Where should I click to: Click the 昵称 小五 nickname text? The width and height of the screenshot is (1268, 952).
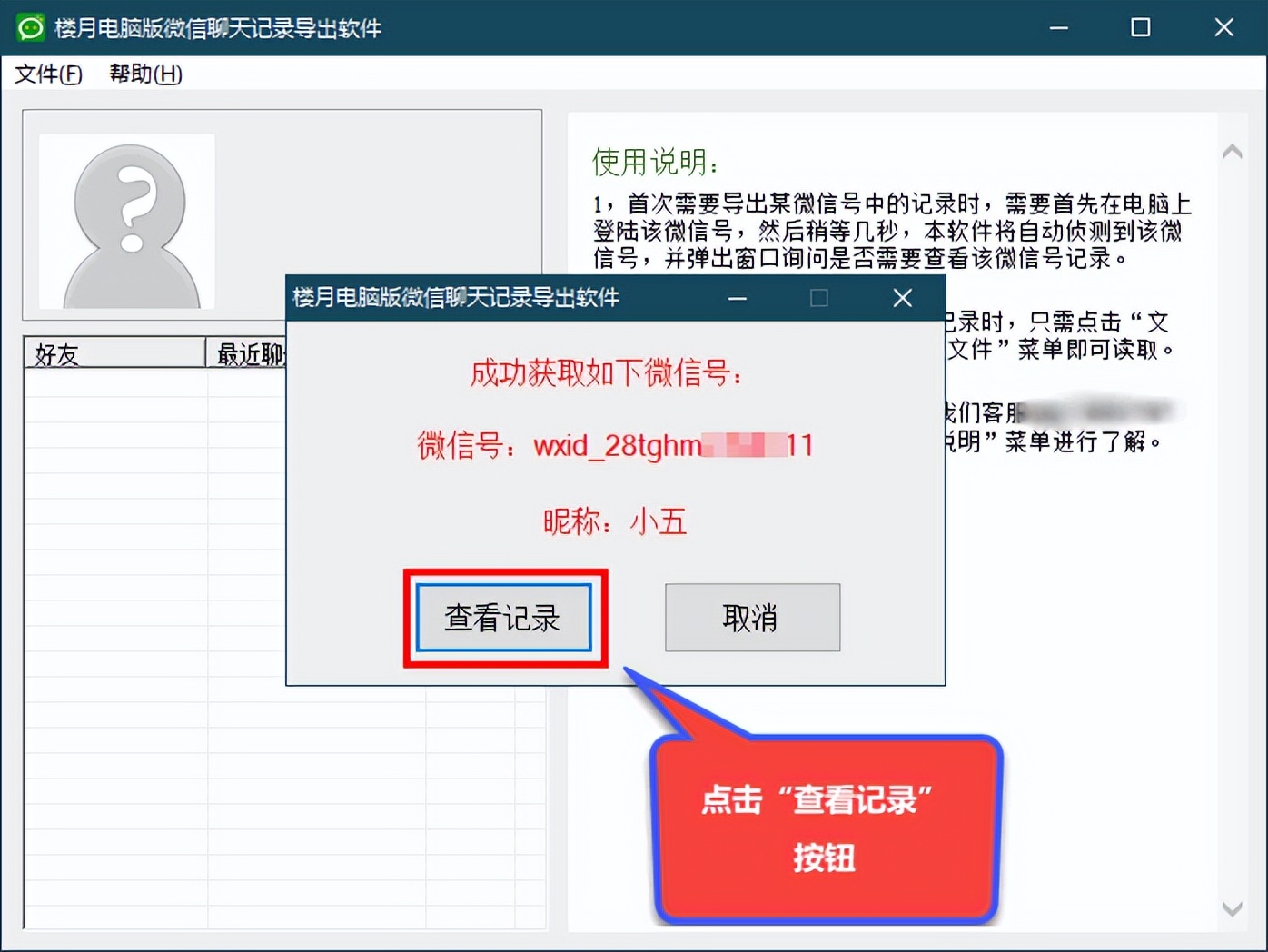[614, 522]
